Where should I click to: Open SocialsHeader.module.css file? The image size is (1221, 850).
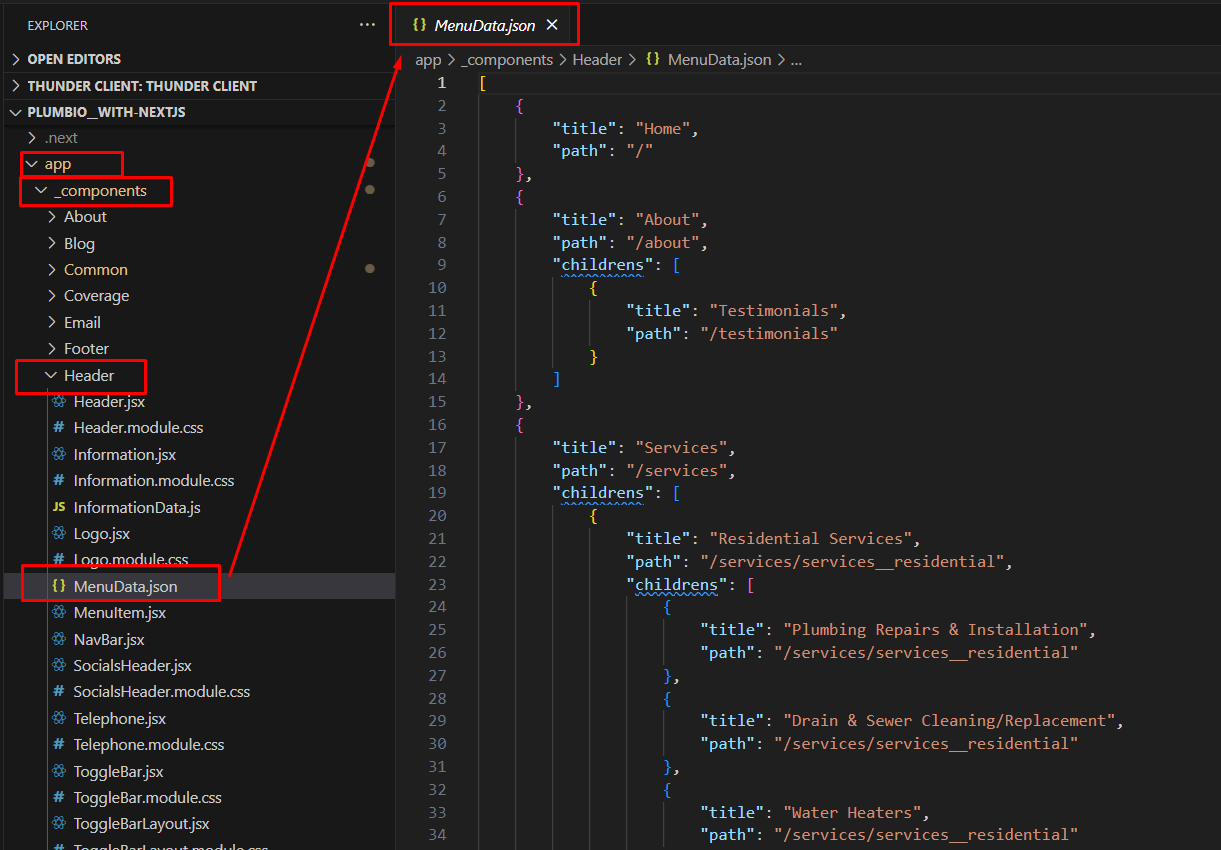161,691
